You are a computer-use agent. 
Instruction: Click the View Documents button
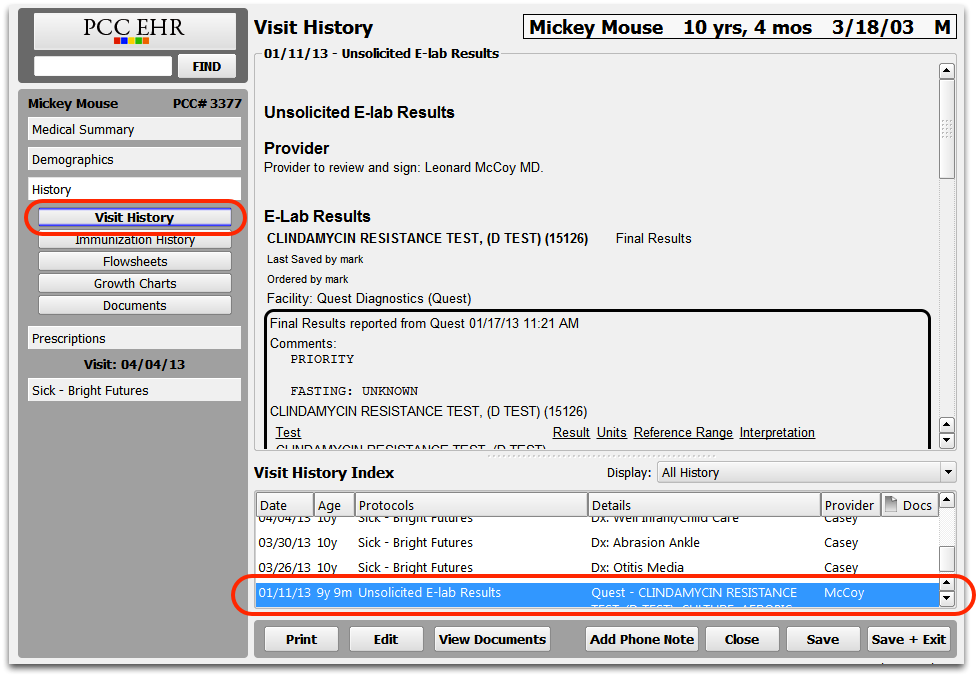click(492, 639)
